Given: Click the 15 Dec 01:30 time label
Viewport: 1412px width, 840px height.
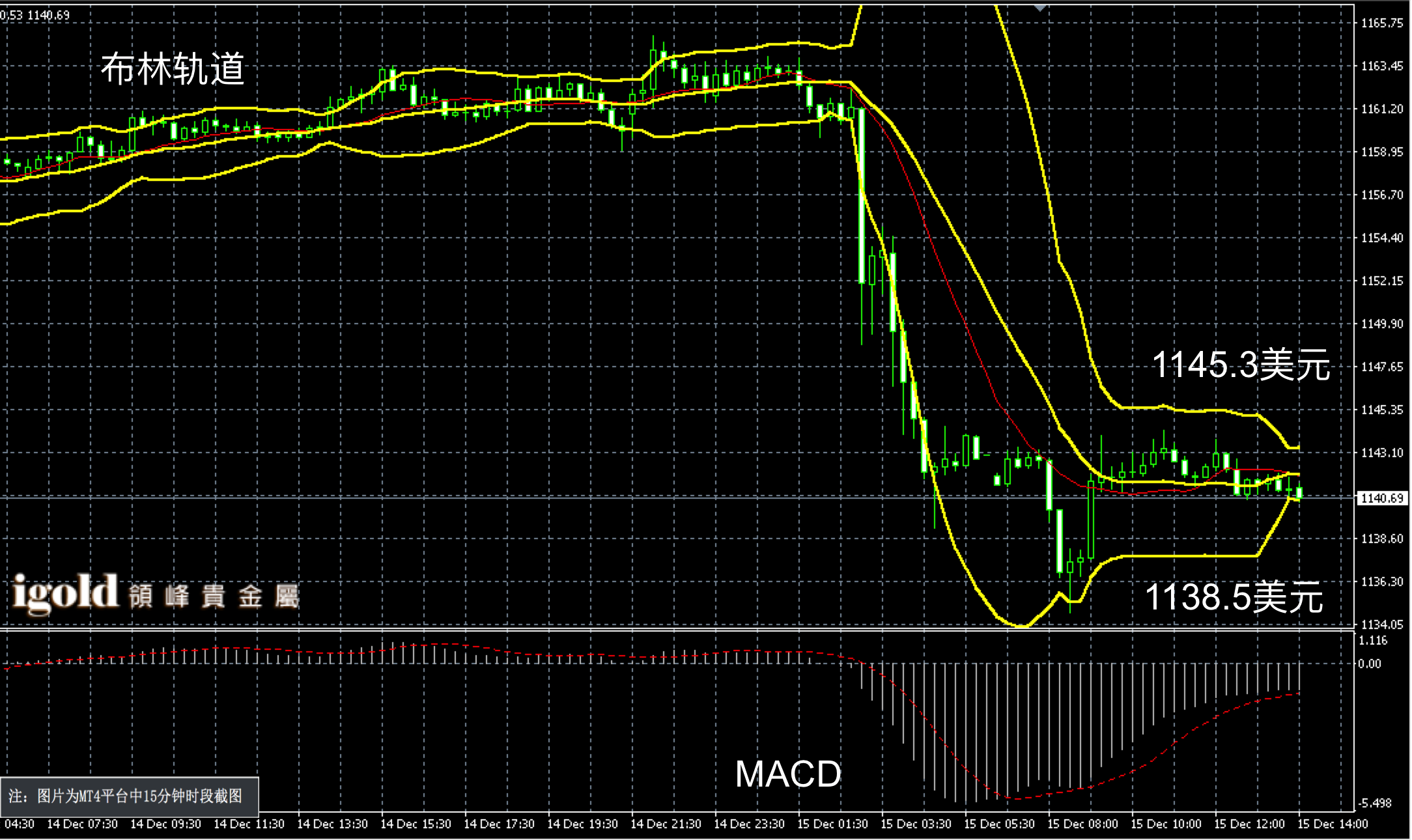Looking at the screenshot, I should [832, 824].
